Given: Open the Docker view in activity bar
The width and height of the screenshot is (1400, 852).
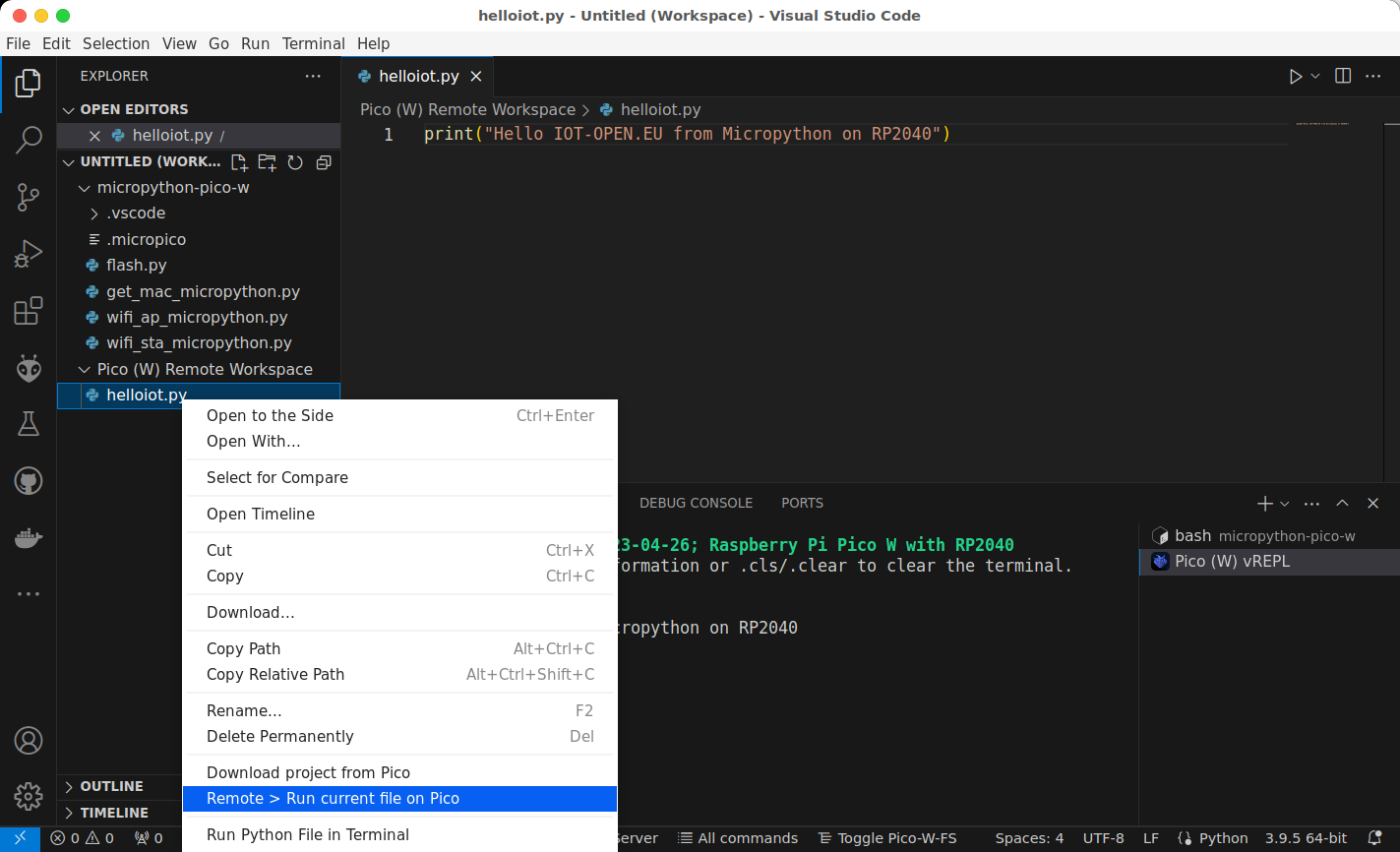Looking at the screenshot, I should [x=29, y=538].
